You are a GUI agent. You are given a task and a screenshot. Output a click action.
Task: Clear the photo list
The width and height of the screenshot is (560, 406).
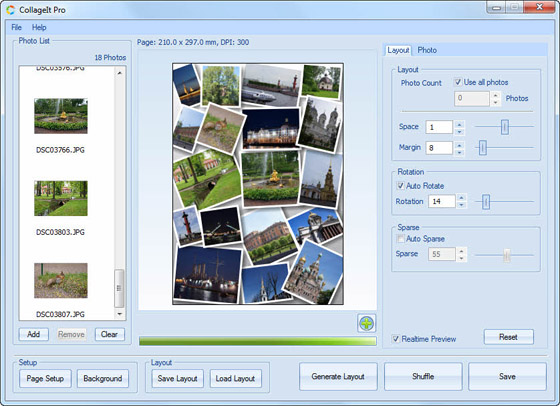tap(109, 334)
